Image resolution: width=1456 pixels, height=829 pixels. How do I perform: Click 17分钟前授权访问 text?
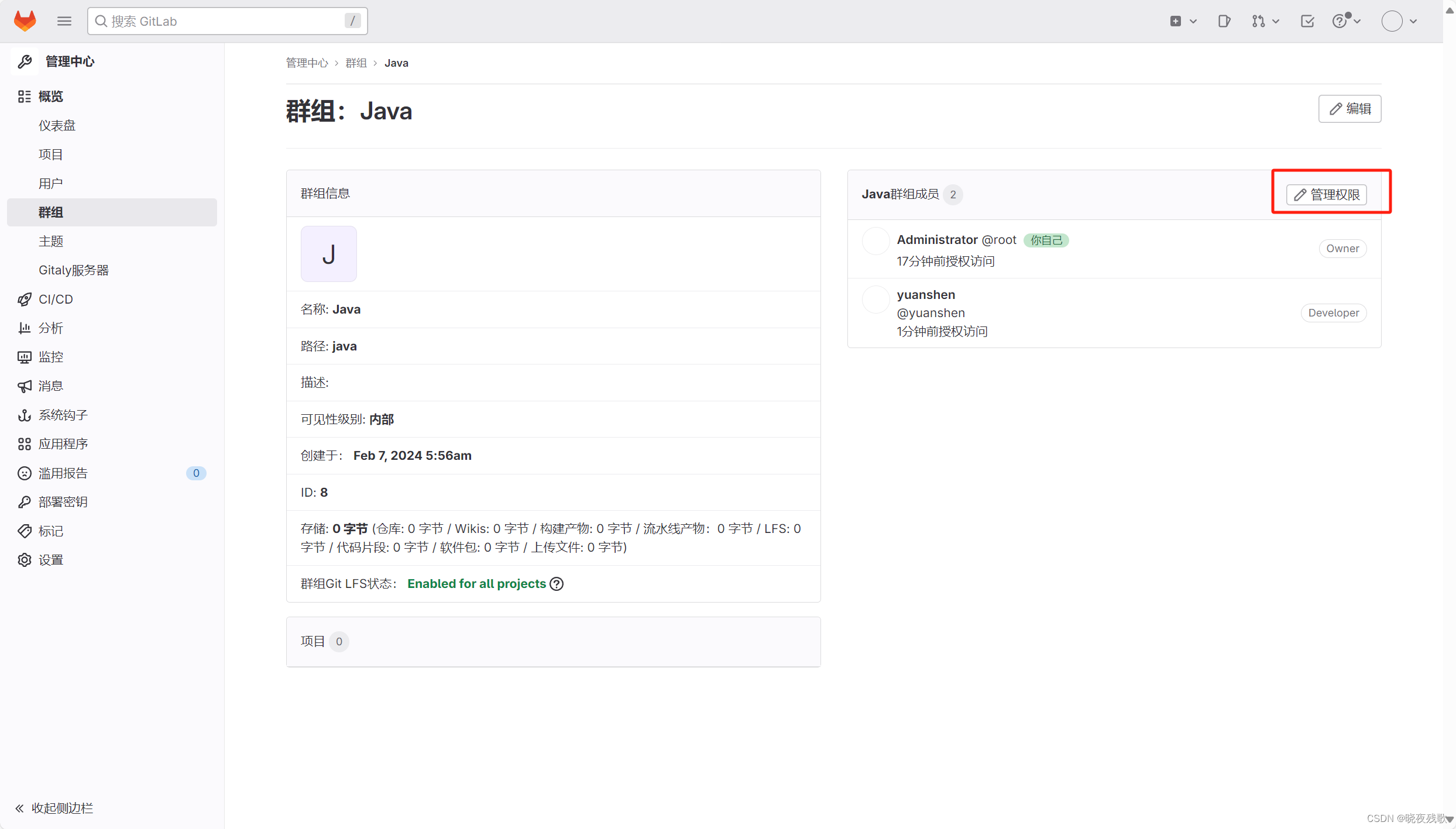click(946, 262)
